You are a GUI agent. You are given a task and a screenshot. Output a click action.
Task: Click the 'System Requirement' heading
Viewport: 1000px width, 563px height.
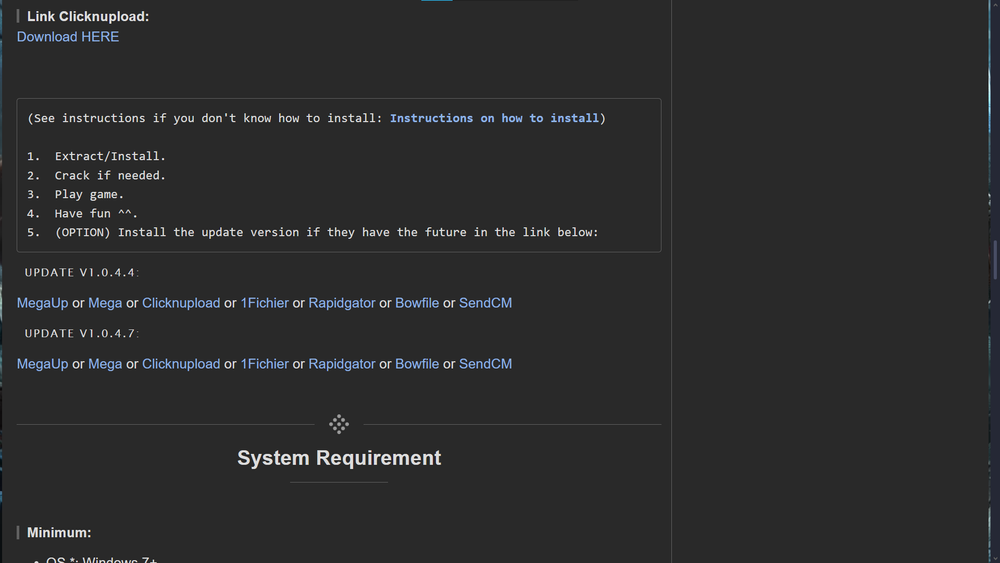pyautogui.click(x=339, y=458)
